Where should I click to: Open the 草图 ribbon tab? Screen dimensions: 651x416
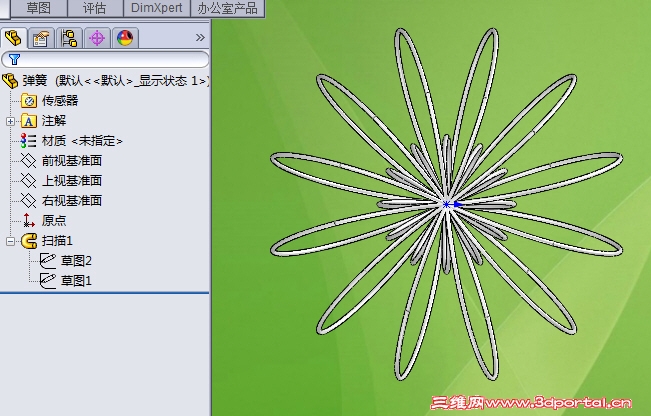pos(39,8)
